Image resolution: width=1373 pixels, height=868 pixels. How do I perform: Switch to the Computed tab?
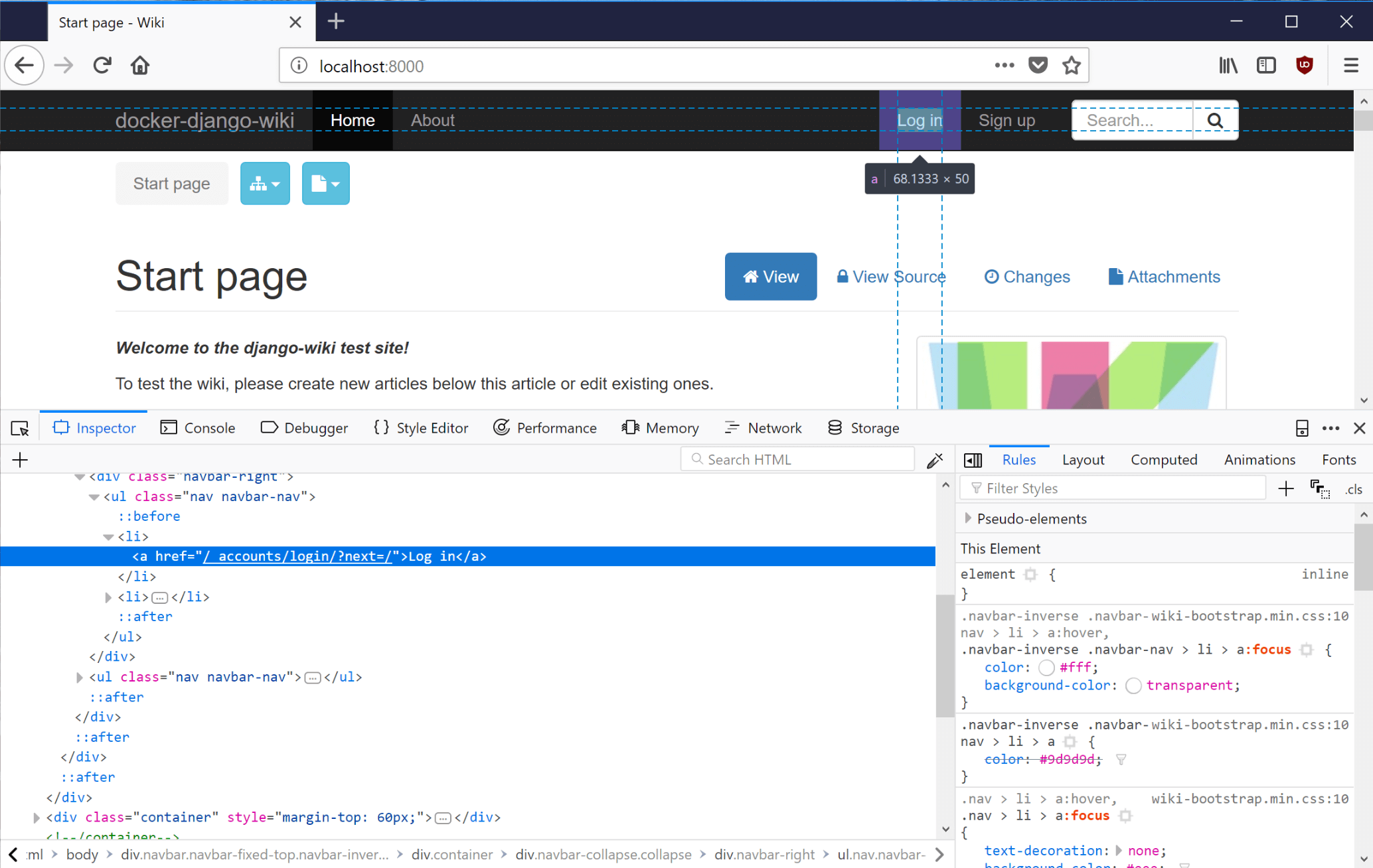(1164, 460)
